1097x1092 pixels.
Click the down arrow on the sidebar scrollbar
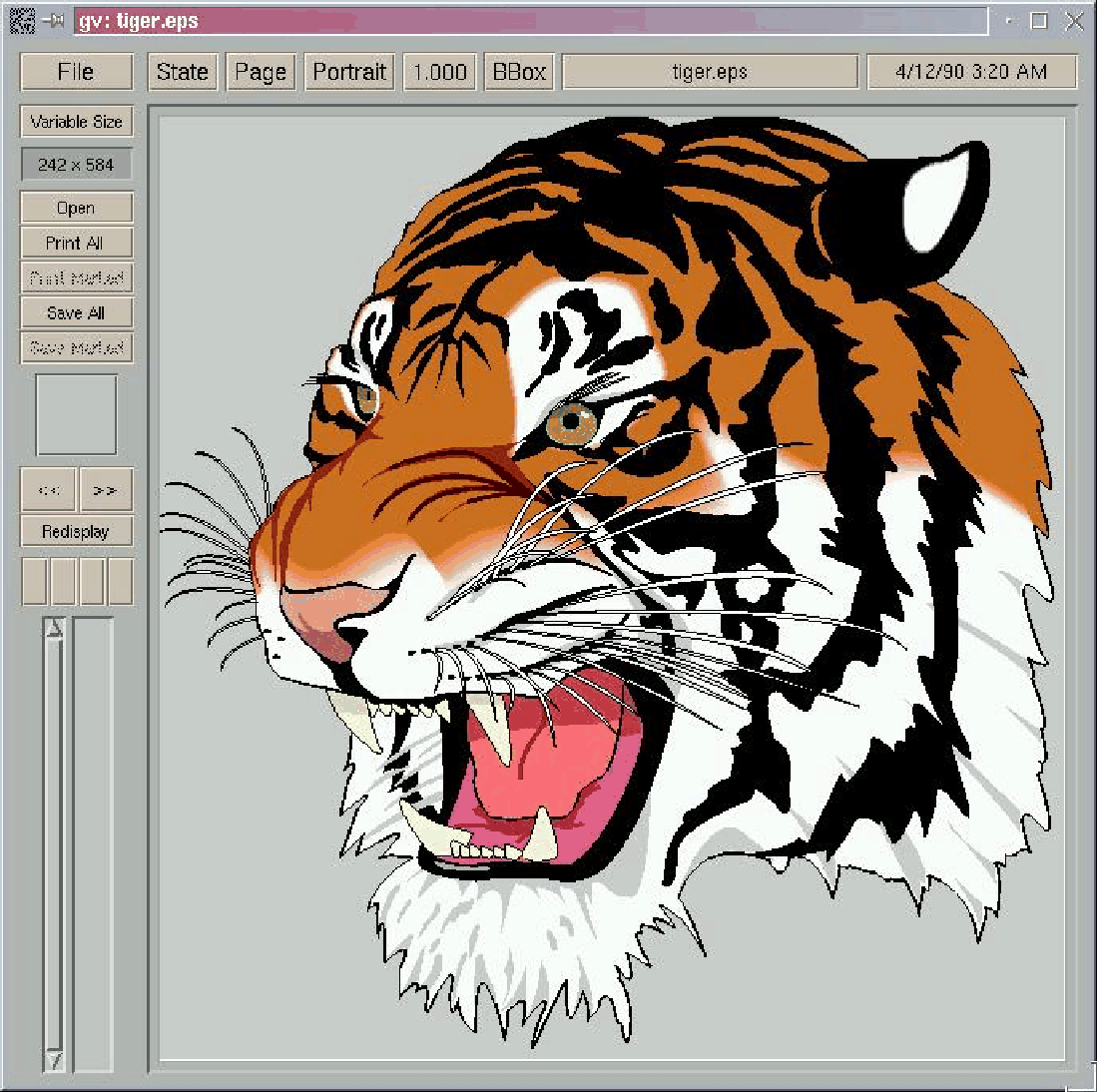(55, 1060)
